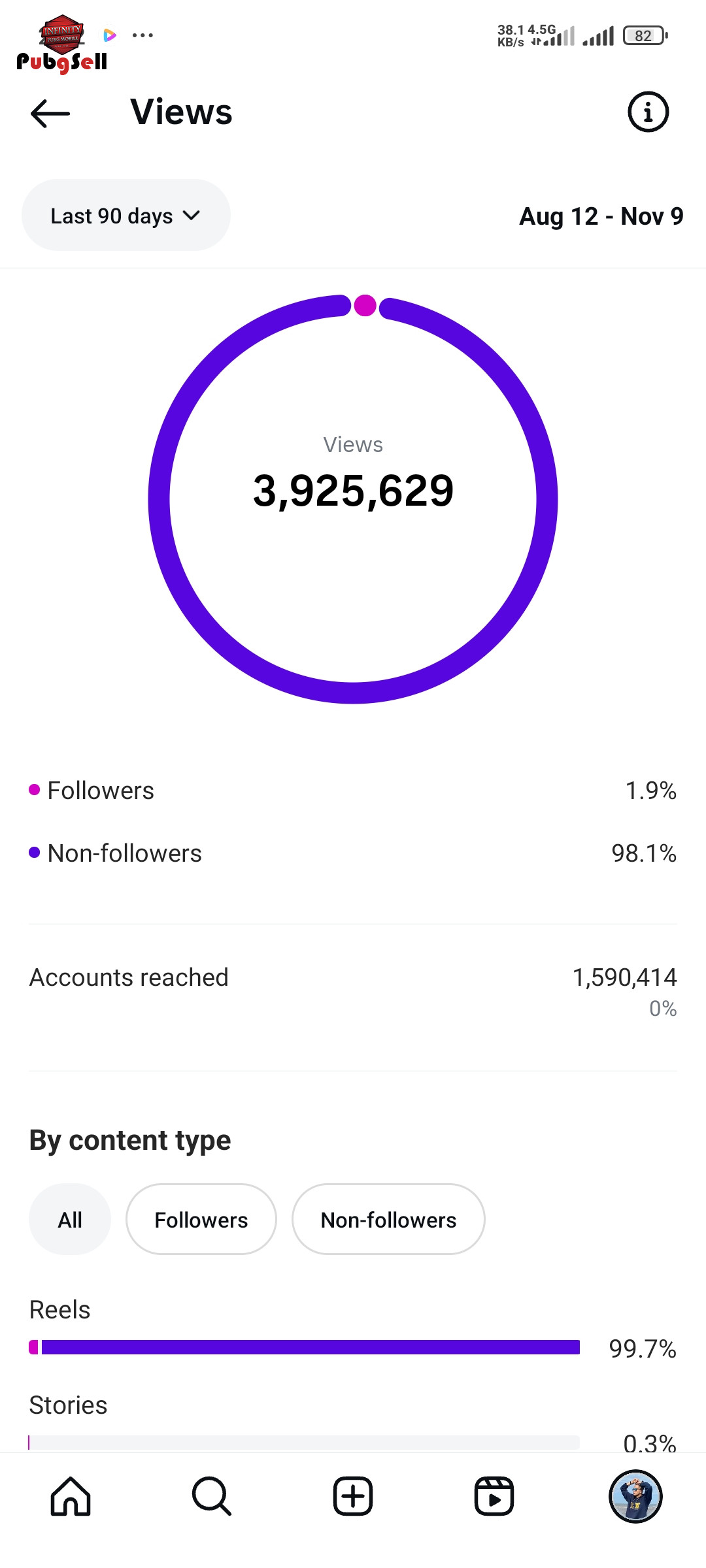This screenshot has height=1568, width=706.
Task: Open the Reels icon in bottom bar
Action: pos(494,1496)
